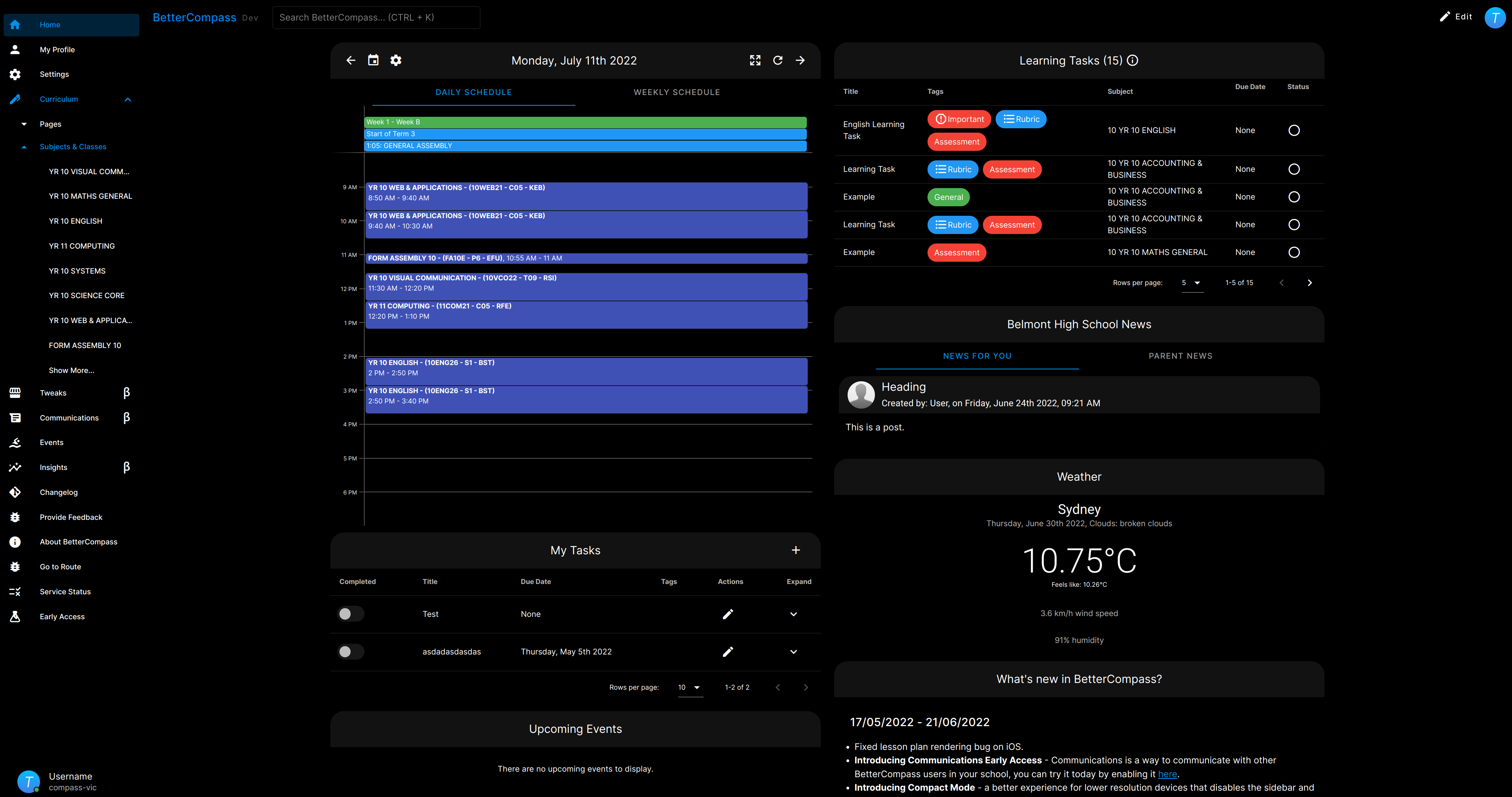Refresh the daily schedule

point(777,60)
